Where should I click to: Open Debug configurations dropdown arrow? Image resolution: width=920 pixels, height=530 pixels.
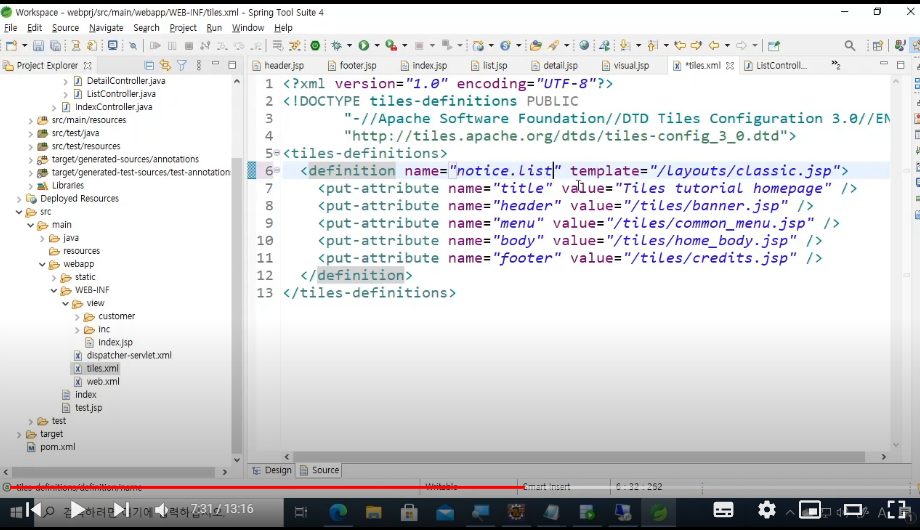(x=349, y=46)
